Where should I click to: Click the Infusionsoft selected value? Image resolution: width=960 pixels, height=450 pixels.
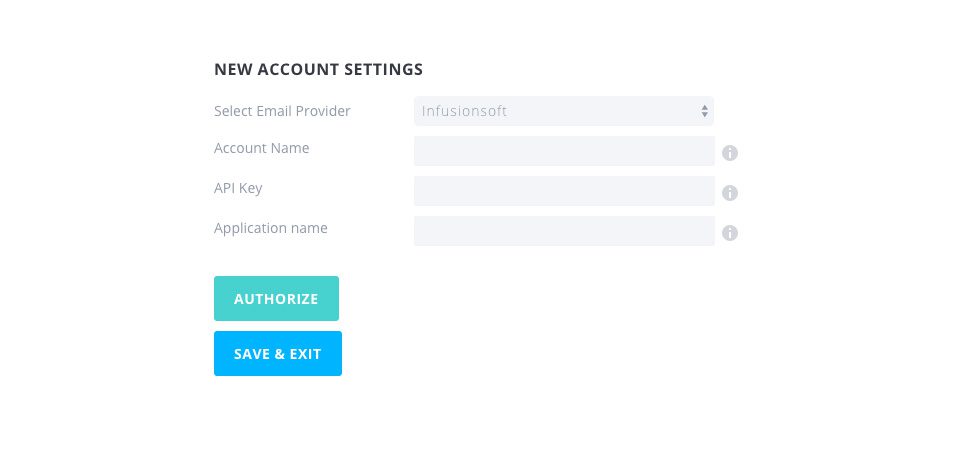coord(464,111)
